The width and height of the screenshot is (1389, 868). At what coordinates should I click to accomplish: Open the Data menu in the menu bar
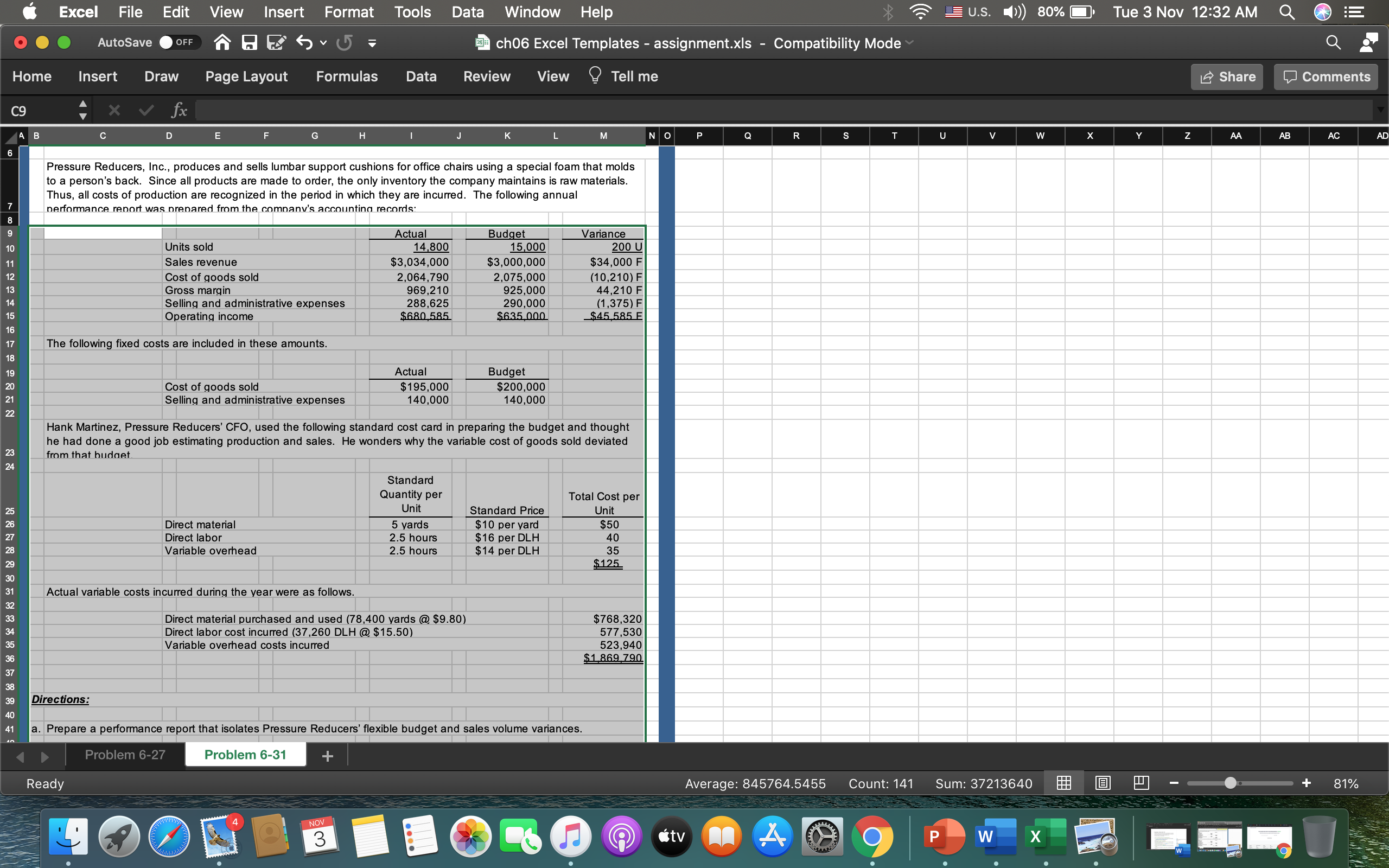[467, 12]
